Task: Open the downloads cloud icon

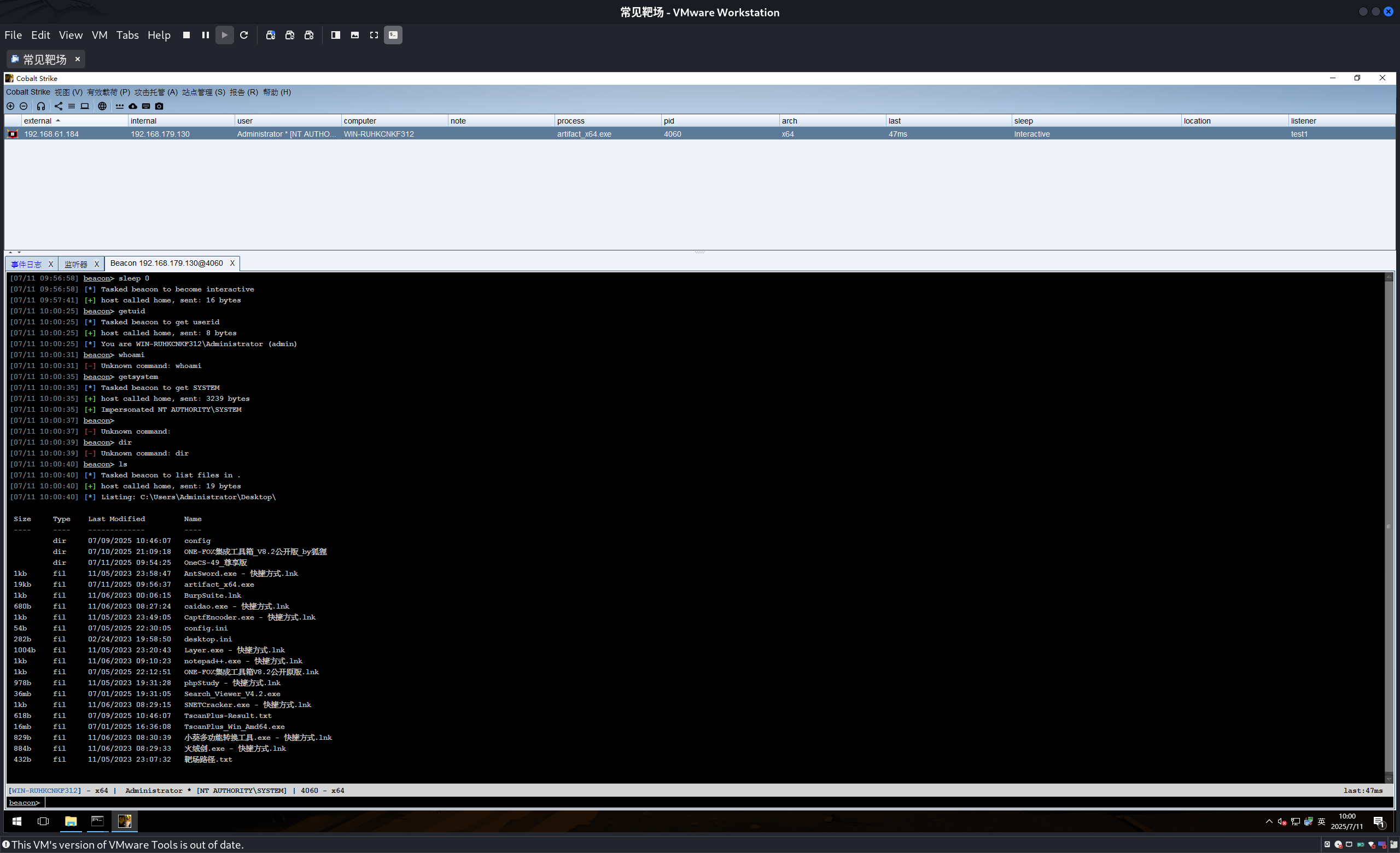Action: tap(133, 106)
